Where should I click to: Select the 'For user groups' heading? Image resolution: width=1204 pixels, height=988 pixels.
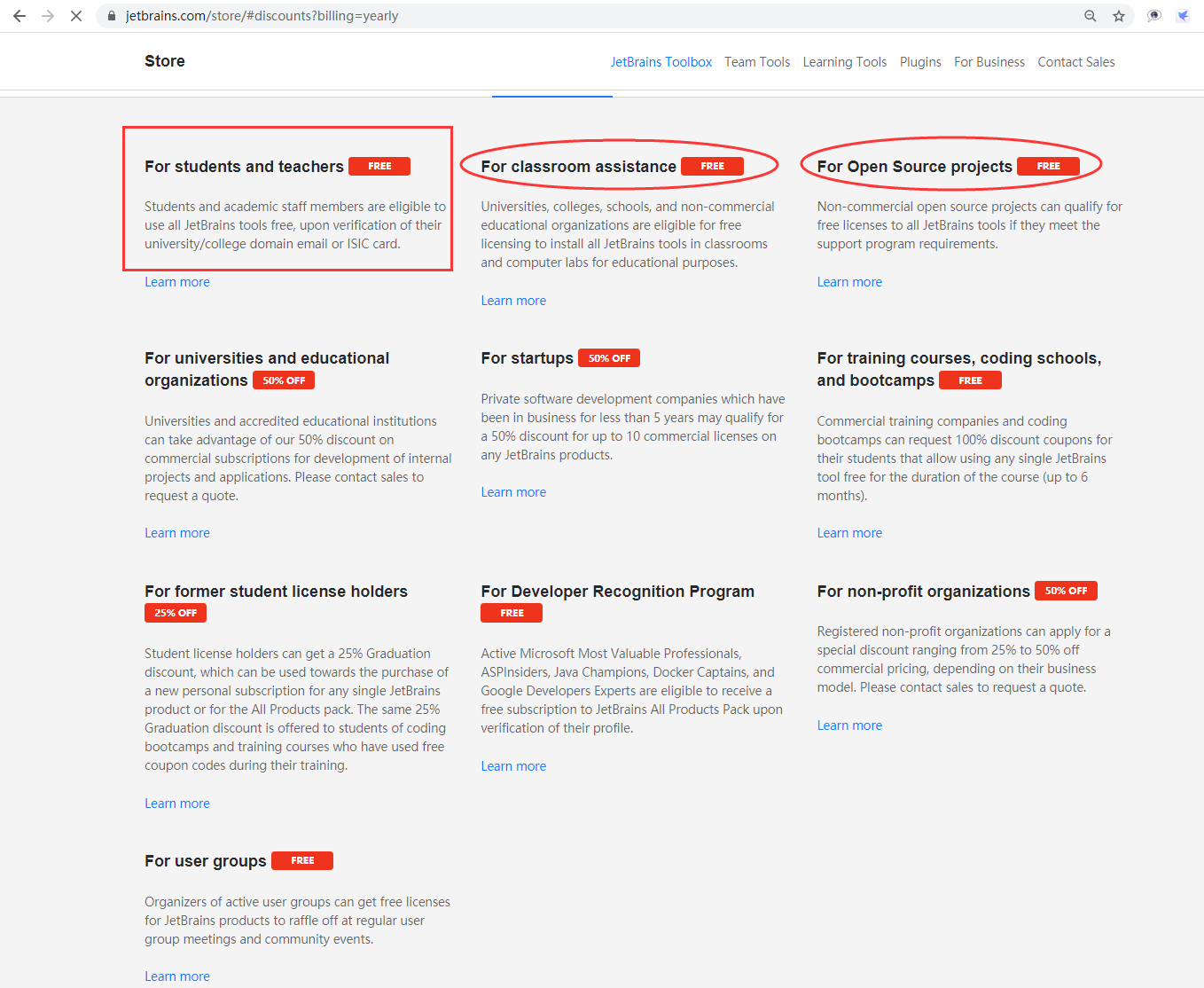point(206,861)
